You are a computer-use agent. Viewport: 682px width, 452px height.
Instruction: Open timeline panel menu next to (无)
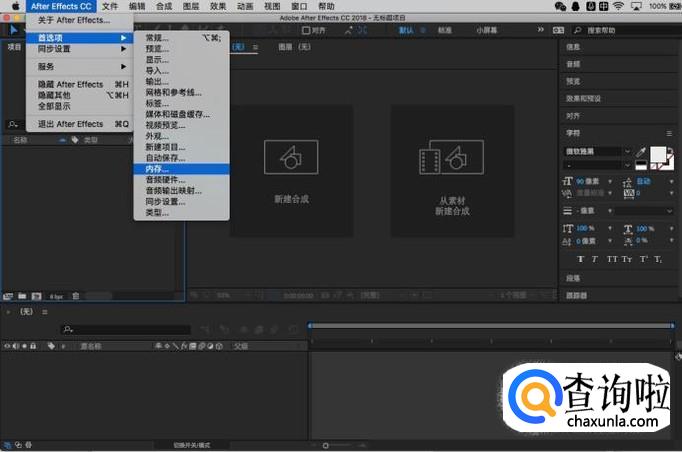point(45,312)
